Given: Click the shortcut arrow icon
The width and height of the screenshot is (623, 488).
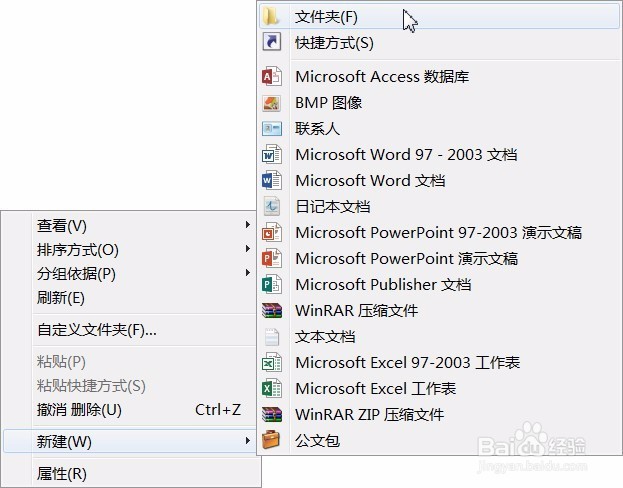Looking at the screenshot, I should [x=272, y=42].
